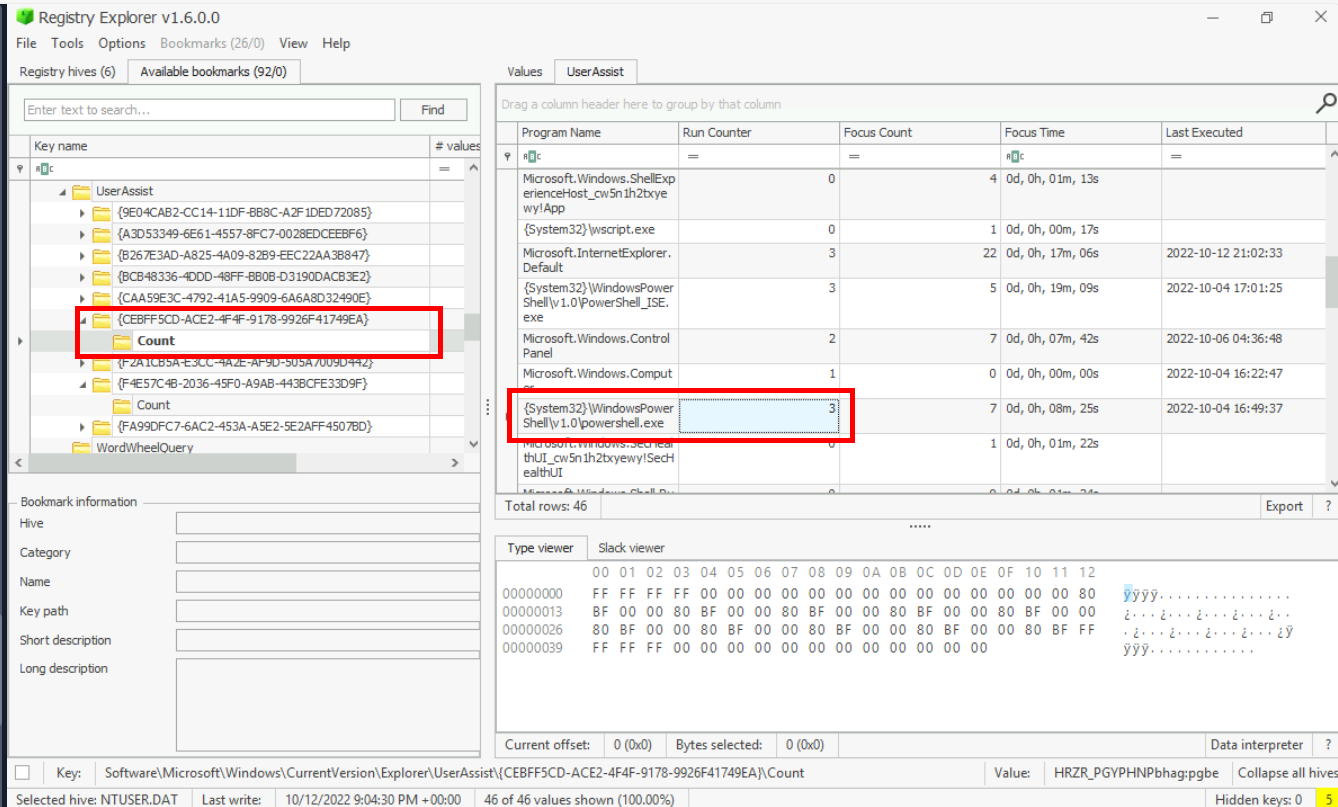Select the Count key under {F4E57C4B-2036-45F0-A9AB-443BCFE33D9F}
The height and width of the screenshot is (807, 1338).
pyautogui.click(x=153, y=405)
